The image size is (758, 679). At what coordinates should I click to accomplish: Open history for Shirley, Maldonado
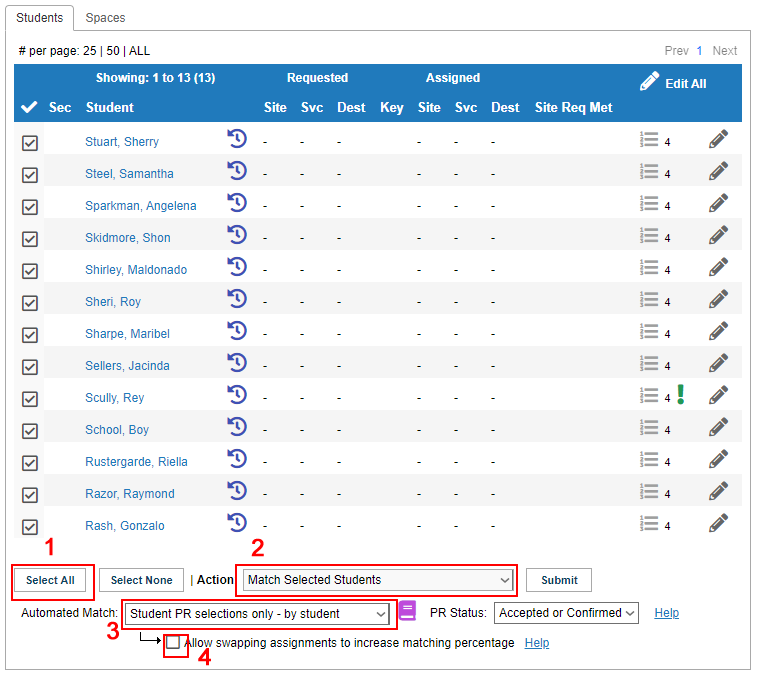point(237,266)
